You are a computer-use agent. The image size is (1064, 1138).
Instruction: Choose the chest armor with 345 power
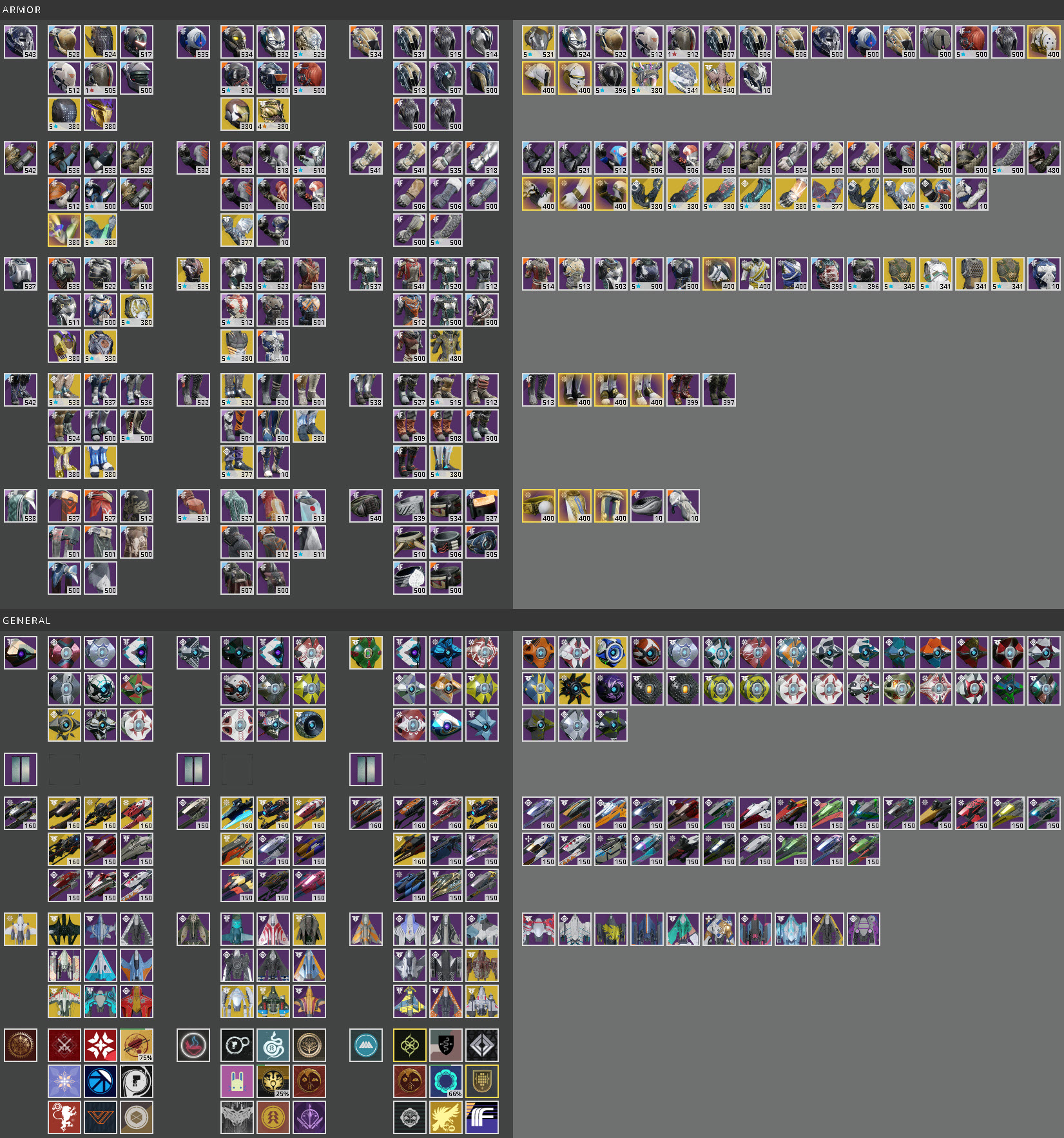pos(900,275)
